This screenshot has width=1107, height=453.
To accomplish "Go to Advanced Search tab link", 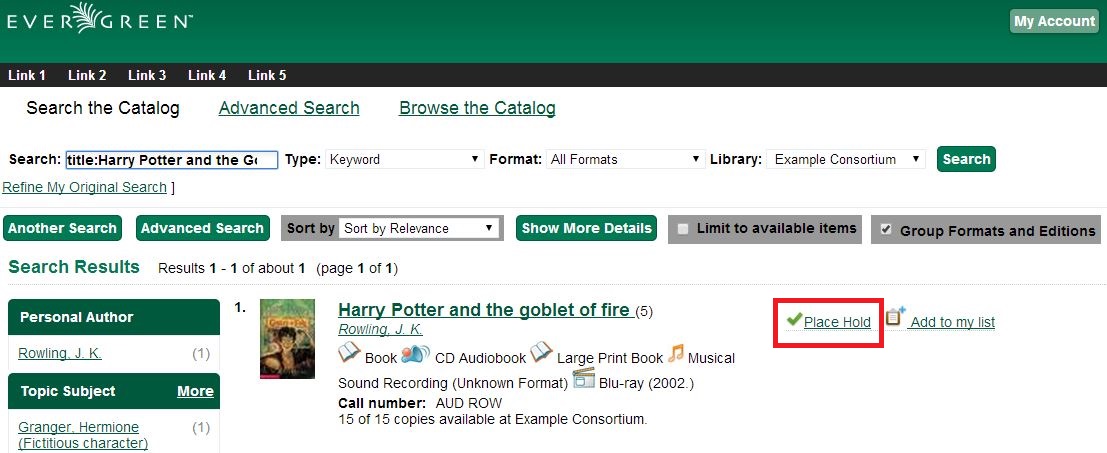I will click(x=289, y=108).
